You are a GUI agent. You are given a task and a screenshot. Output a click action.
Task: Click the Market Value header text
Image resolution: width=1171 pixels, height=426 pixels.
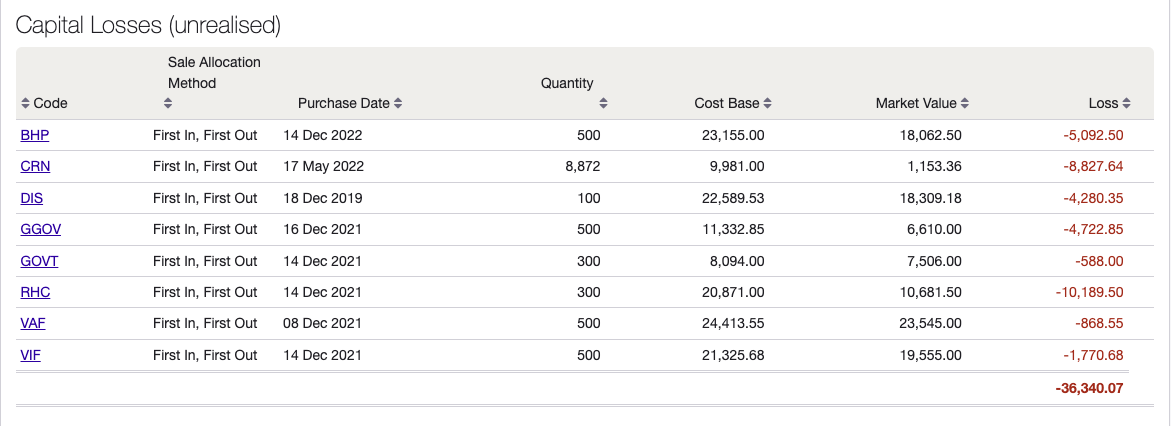tap(916, 103)
